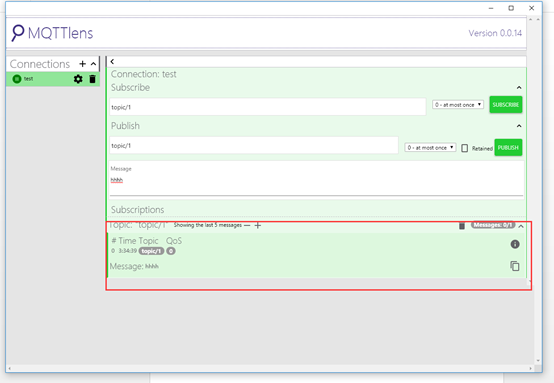Click the SUBSCRIBE button

pos(506,105)
